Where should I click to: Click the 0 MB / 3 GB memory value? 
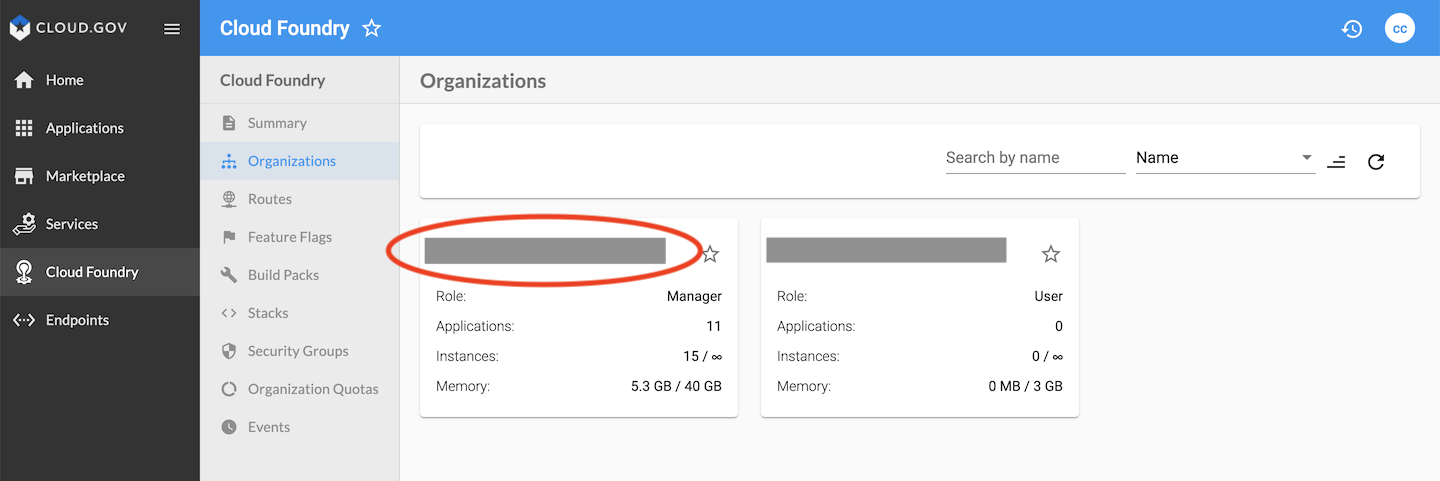coord(1025,386)
